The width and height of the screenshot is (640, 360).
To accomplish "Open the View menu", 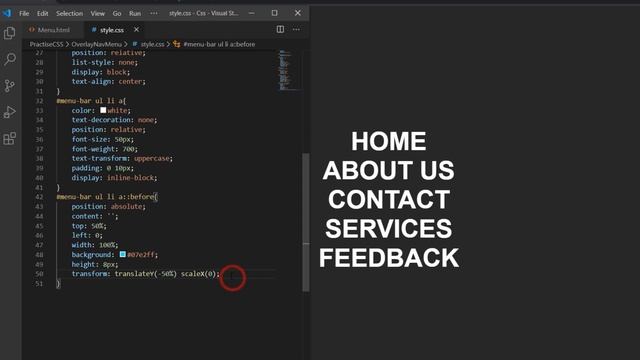I will pos(98,13).
